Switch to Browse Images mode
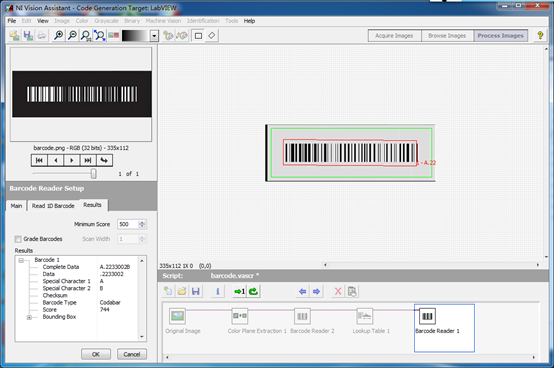The image size is (554, 368). [x=447, y=36]
